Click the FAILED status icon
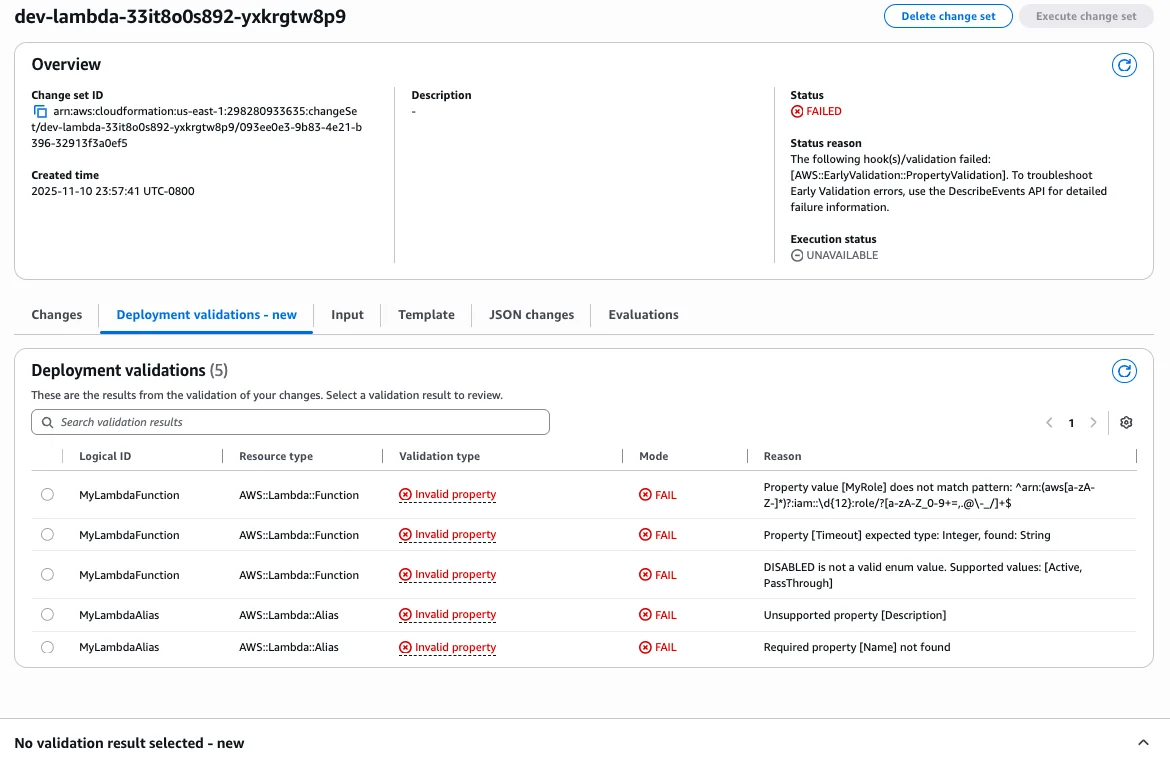The height and width of the screenshot is (765, 1170). click(x=797, y=111)
